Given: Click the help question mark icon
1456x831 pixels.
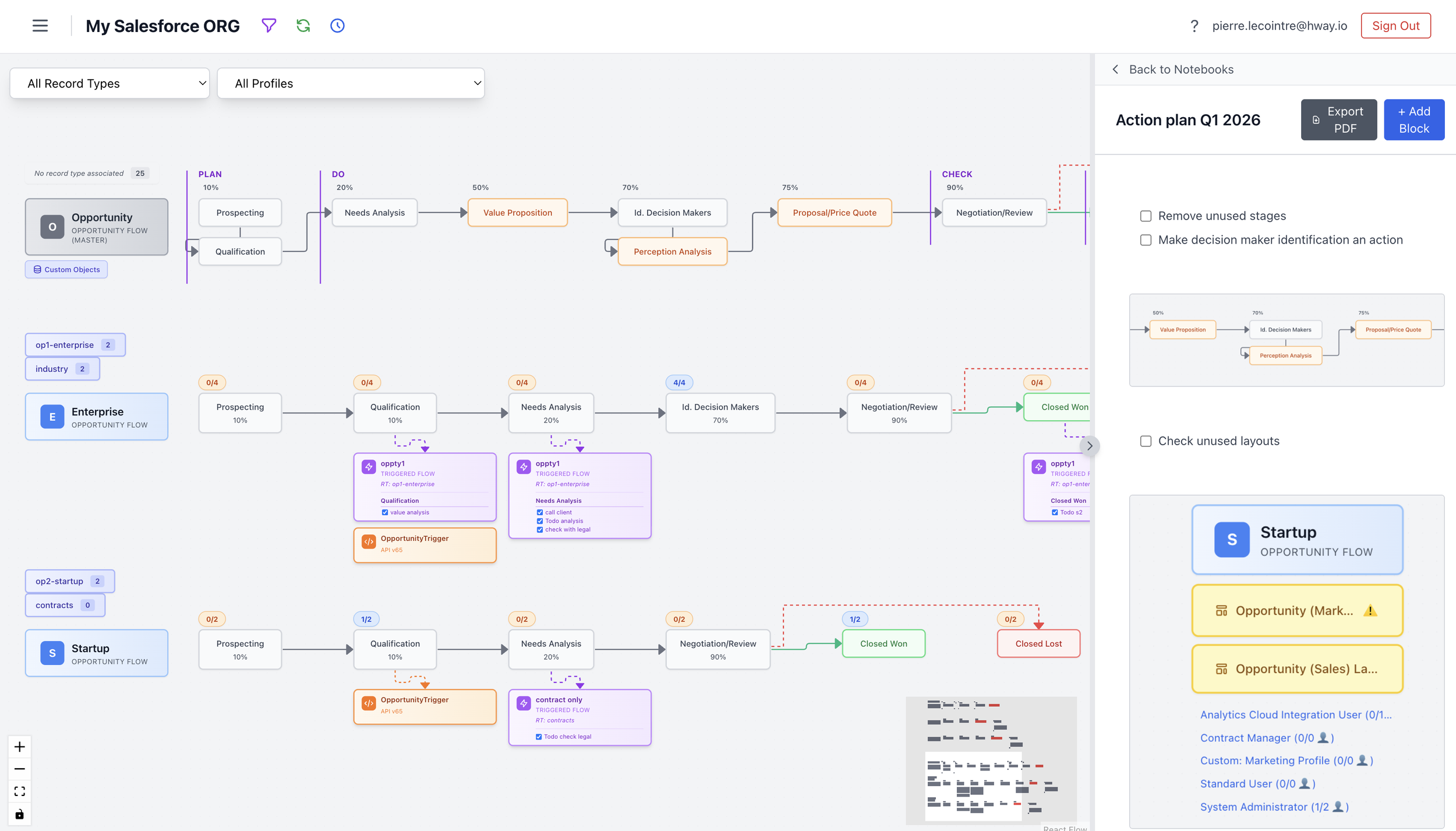Looking at the screenshot, I should click(1194, 26).
